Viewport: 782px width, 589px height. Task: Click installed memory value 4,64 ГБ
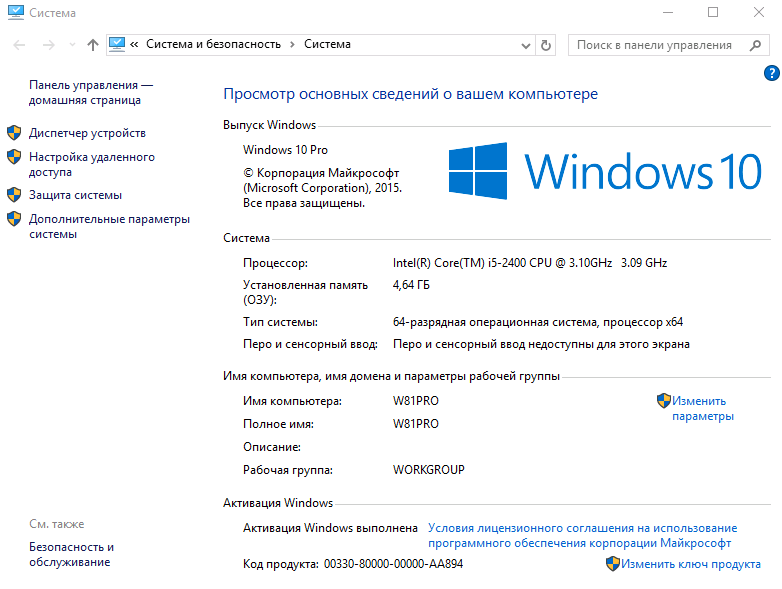(411, 285)
